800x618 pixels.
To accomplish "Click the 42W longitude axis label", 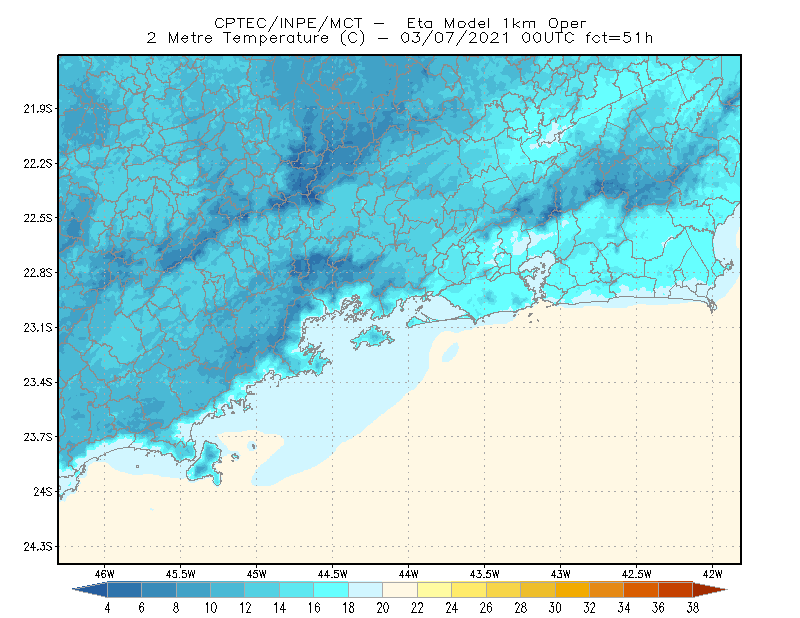I will tap(712, 574).
